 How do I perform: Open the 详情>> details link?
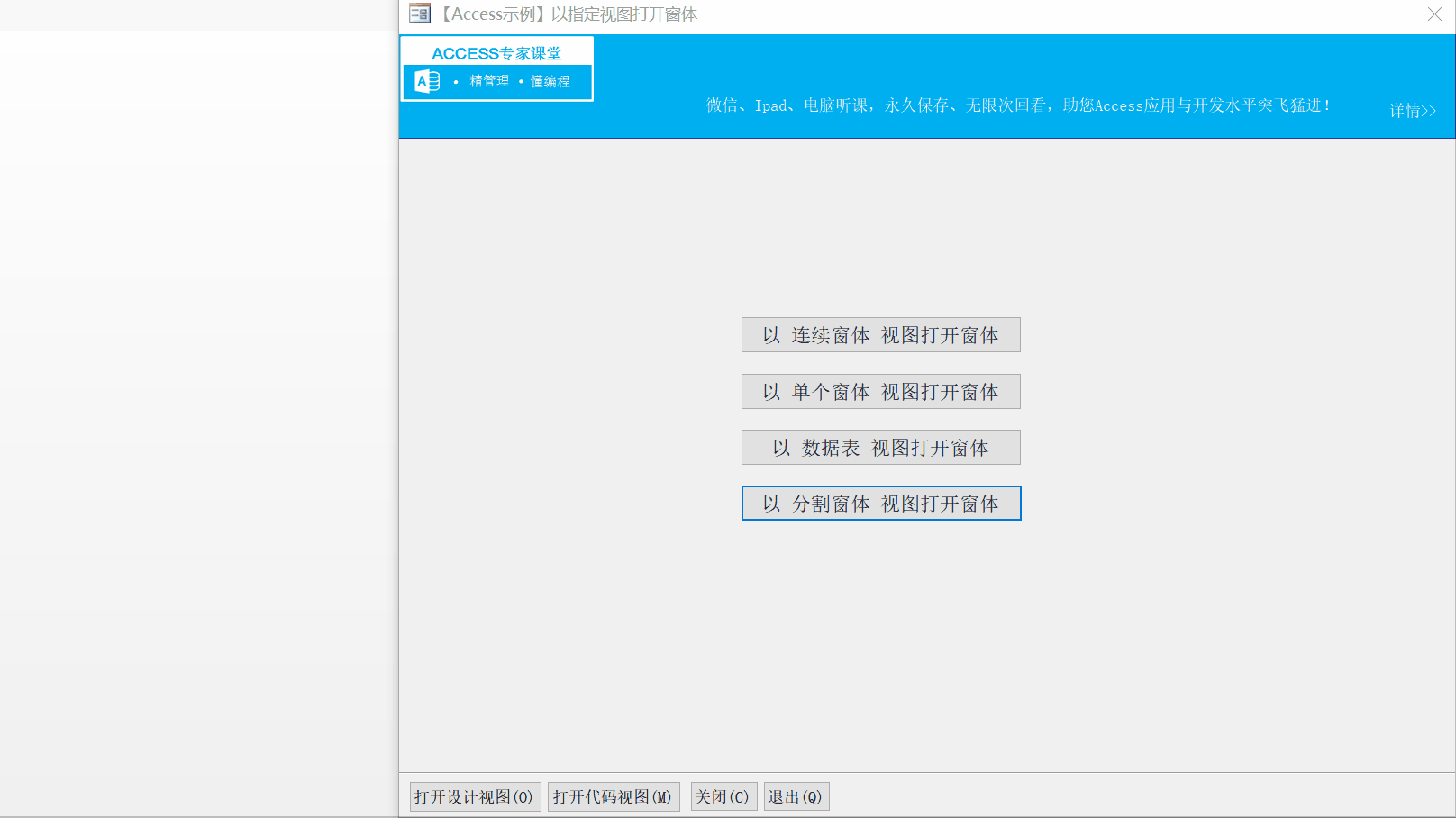(x=1412, y=111)
